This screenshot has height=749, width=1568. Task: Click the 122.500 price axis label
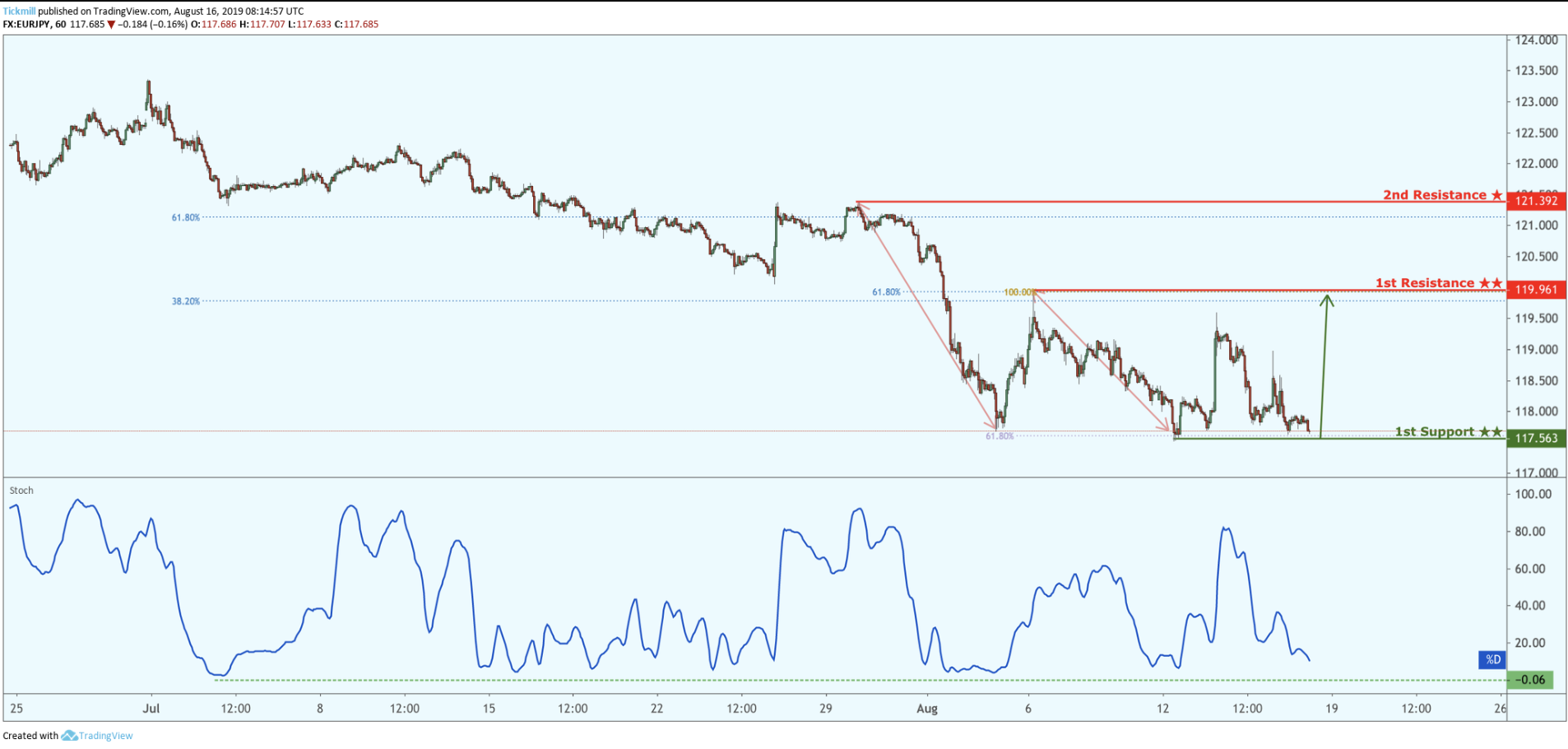(x=1537, y=133)
